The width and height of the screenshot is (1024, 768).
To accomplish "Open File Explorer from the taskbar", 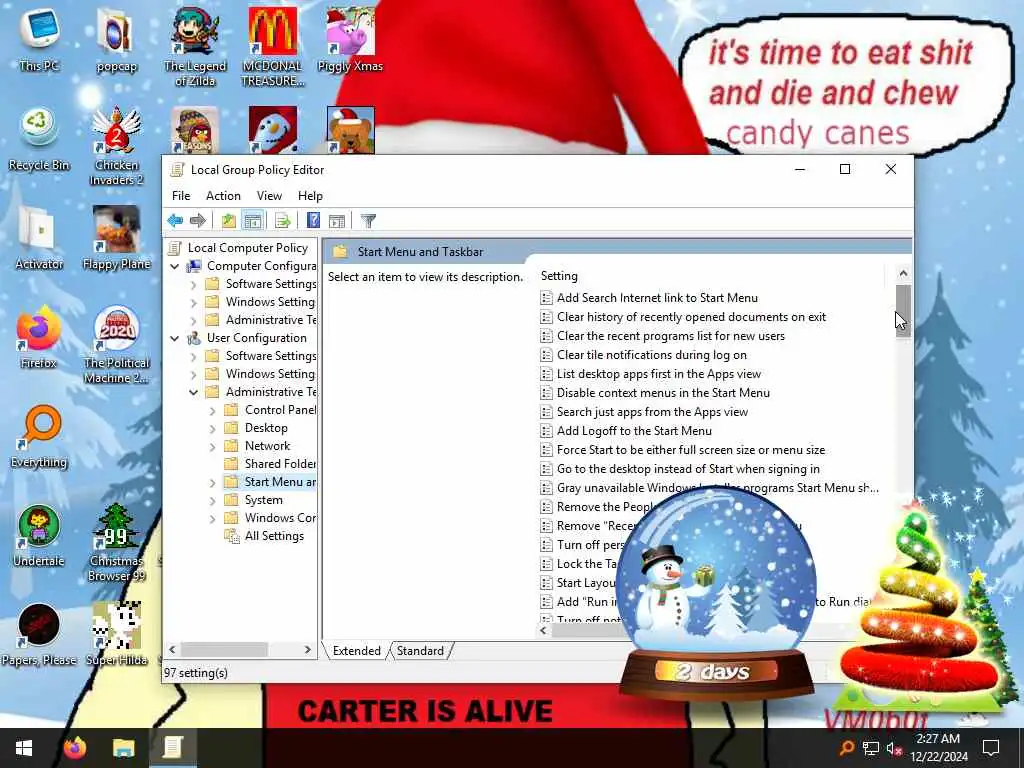I will [123, 748].
